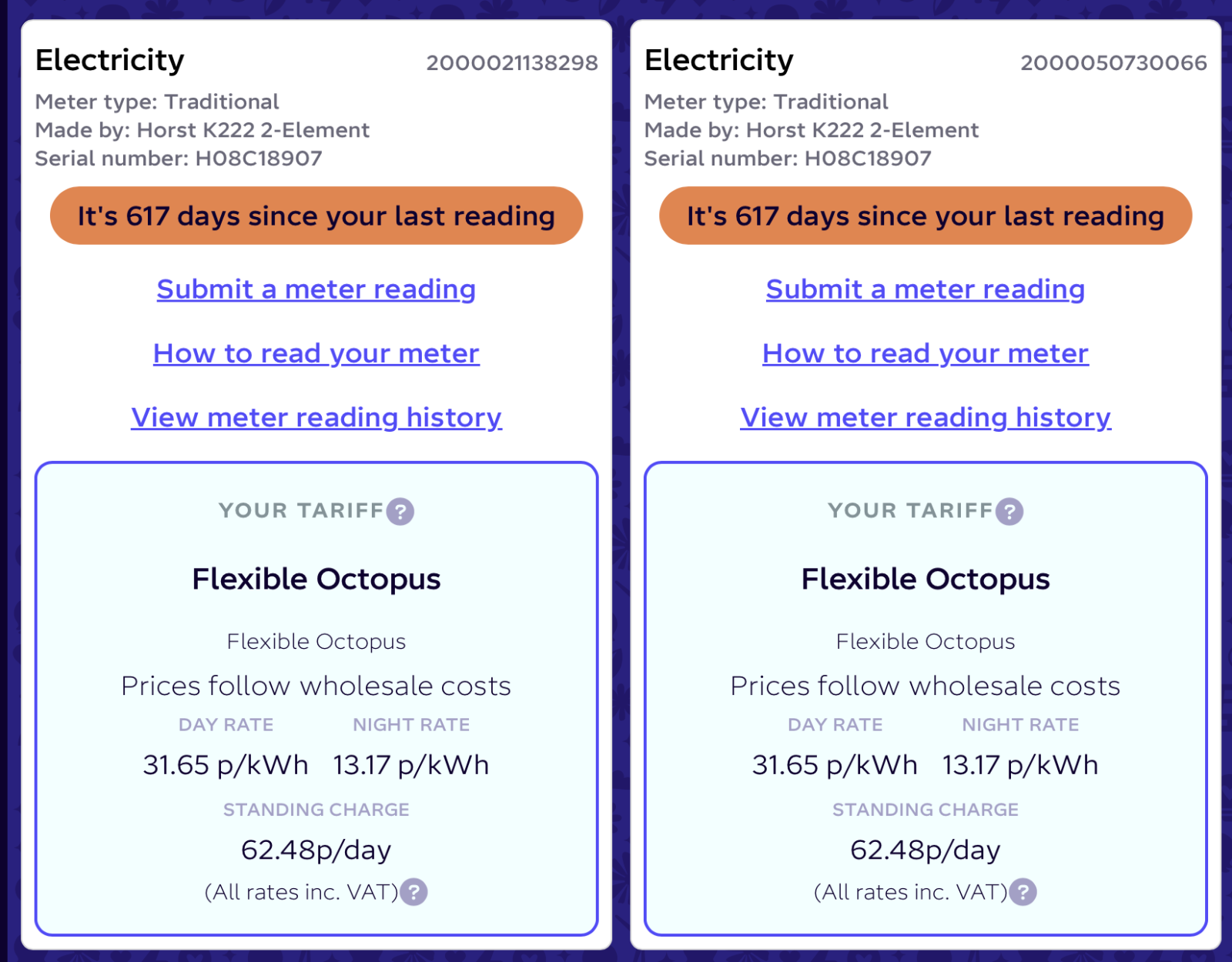Screen dimensions: 1232x962
Task: View meter reading history in left card
Action: 316,417
